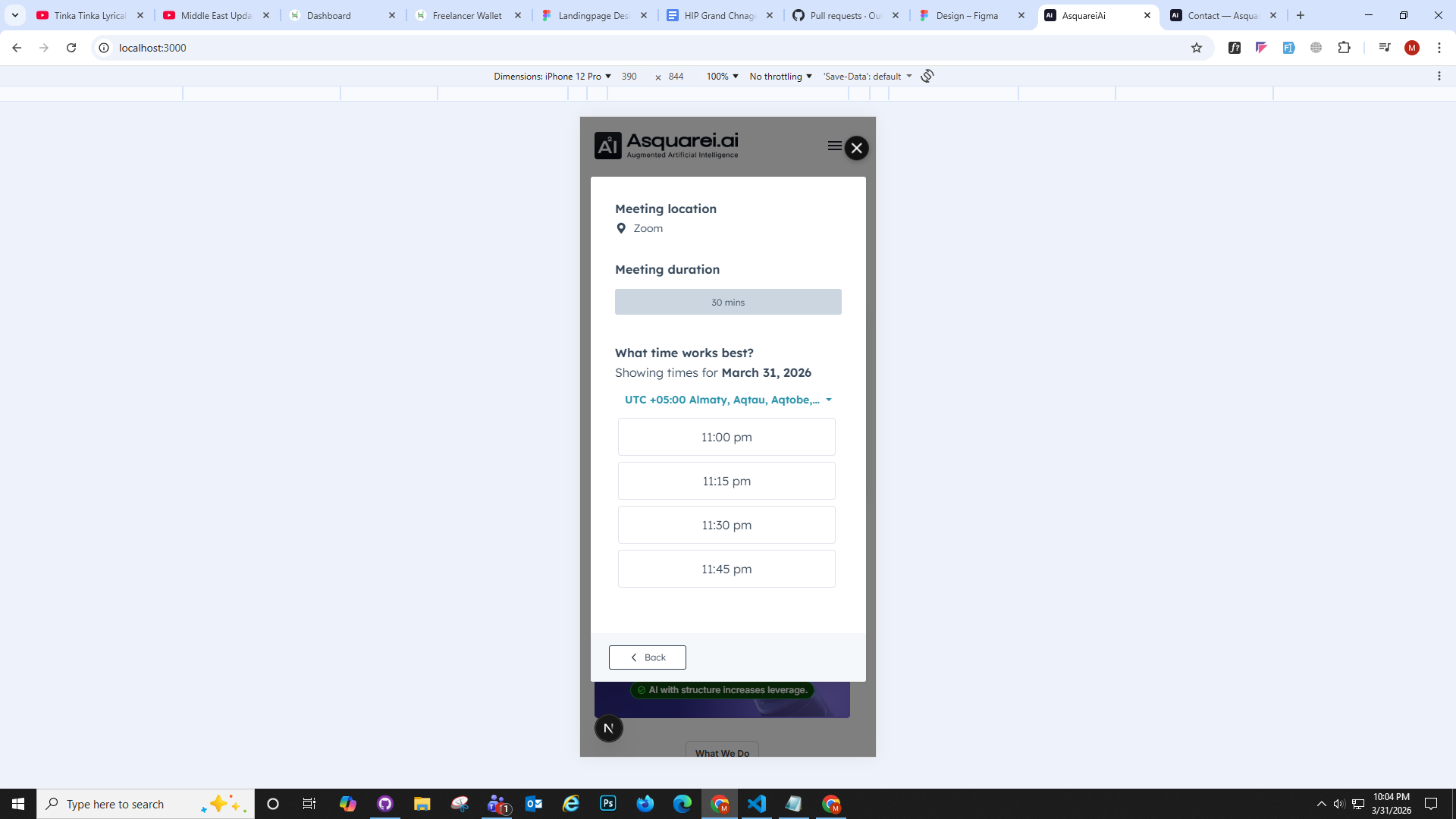This screenshot has height=819, width=1456.
Task: Open the 100% zoom dropdown
Action: tap(722, 76)
